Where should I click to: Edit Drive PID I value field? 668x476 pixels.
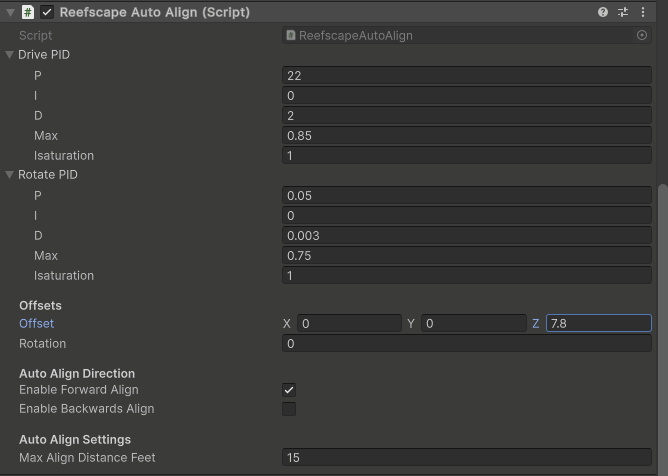467,95
